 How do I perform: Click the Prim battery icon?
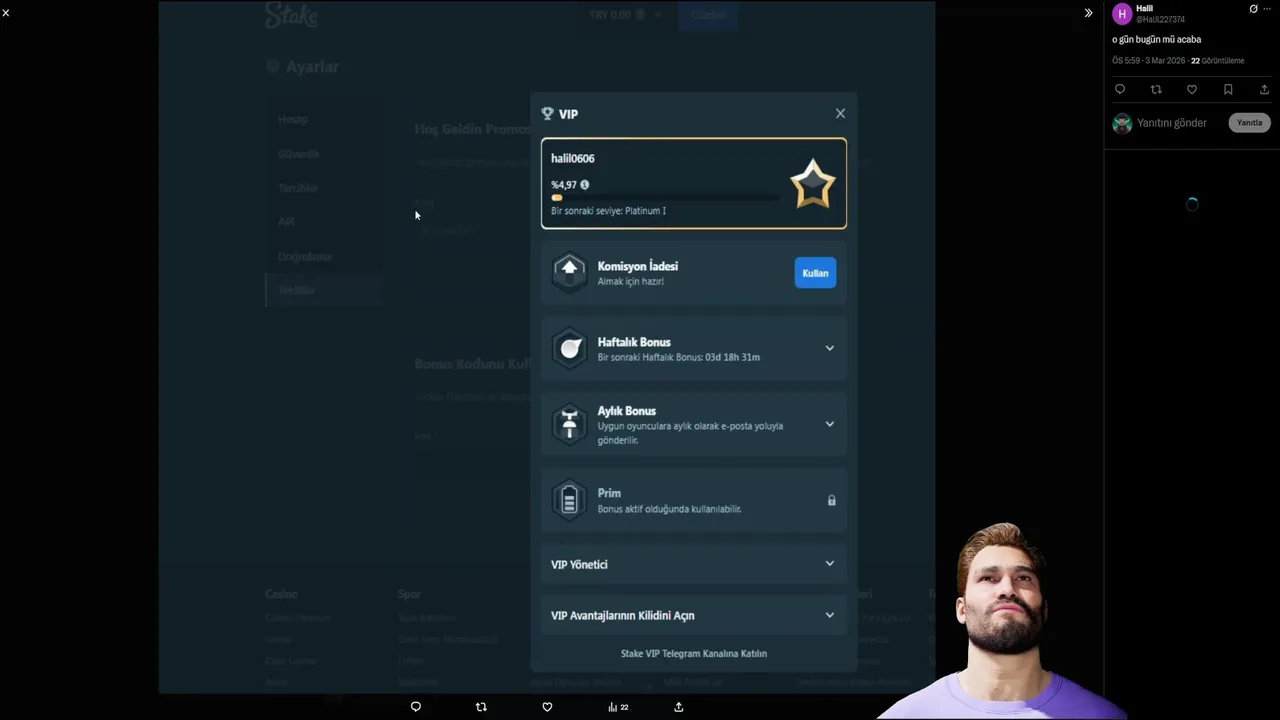(x=569, y=500)
